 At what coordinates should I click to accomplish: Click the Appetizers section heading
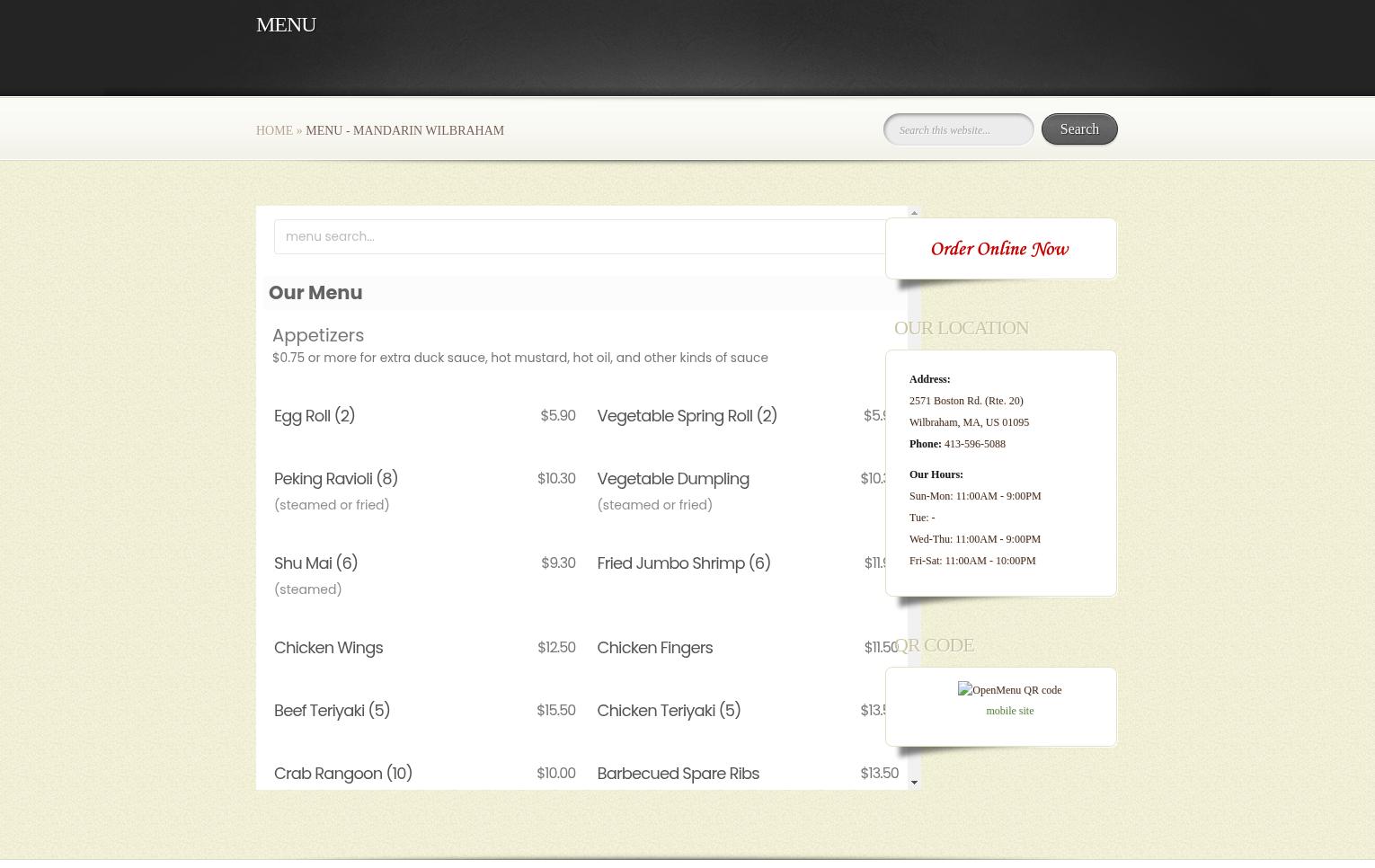pos(318,335)
